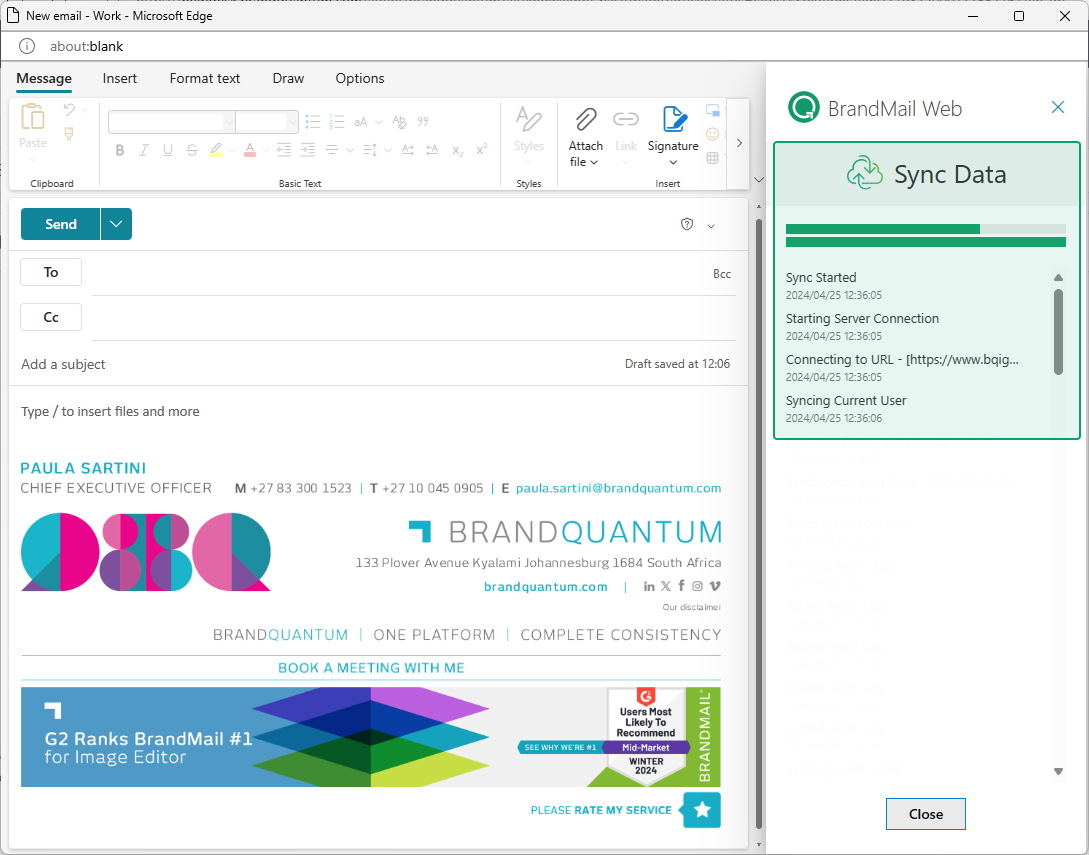The image size is (1089, 855).
Task: Decrease the paragraph indent
Action: [283, 150]
